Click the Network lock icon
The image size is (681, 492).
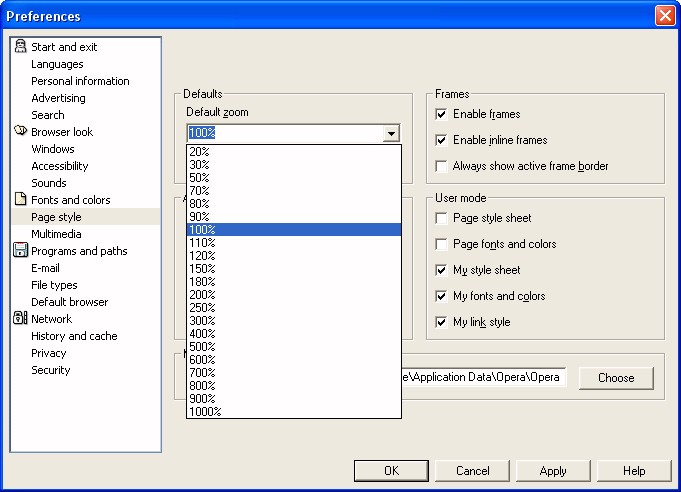tap(20, 319)
